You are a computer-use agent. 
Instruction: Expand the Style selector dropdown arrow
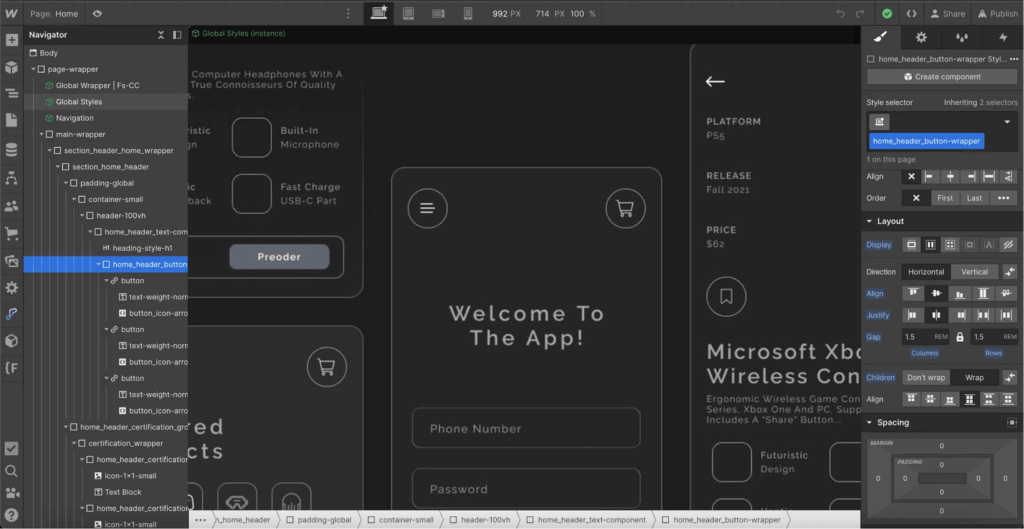coord(1007,122)
